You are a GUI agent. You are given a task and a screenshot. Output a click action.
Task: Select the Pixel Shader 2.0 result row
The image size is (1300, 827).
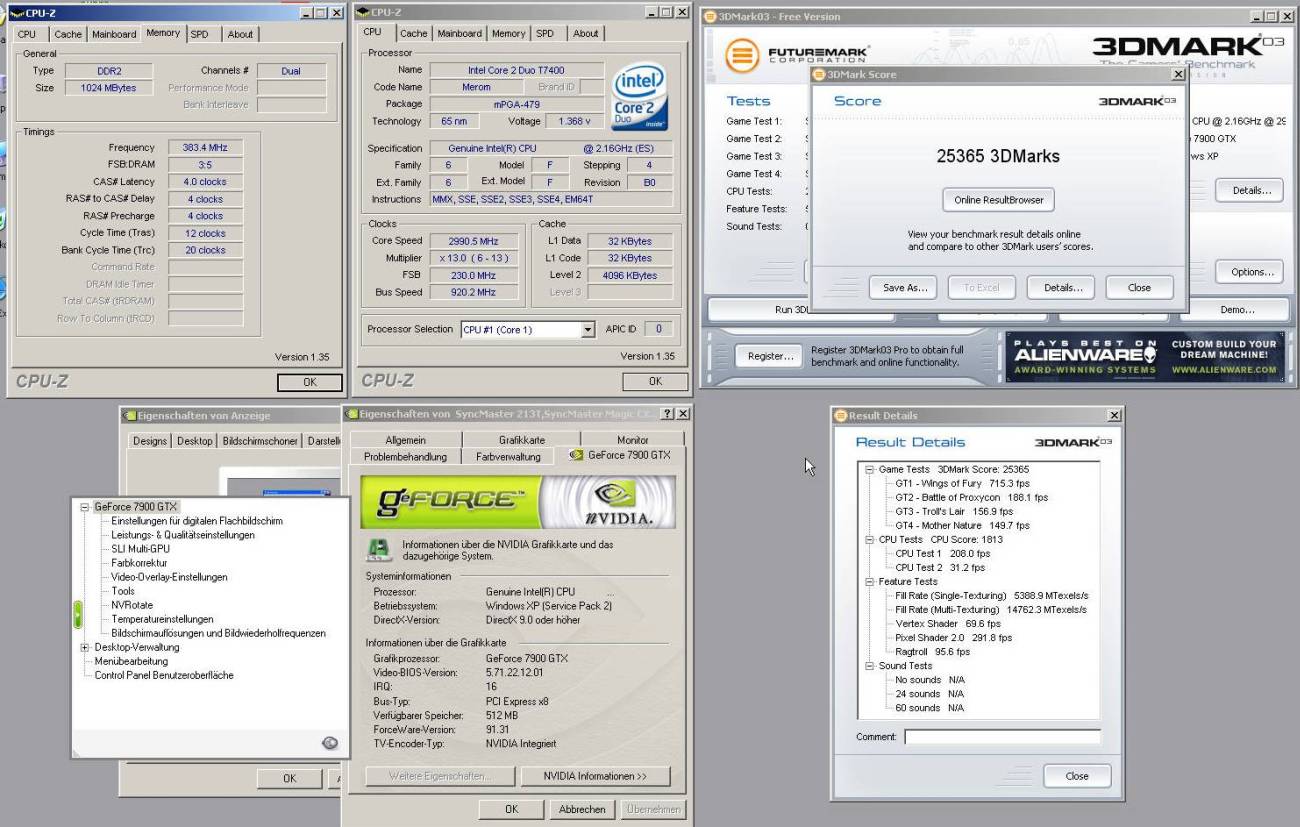point(954,637)
